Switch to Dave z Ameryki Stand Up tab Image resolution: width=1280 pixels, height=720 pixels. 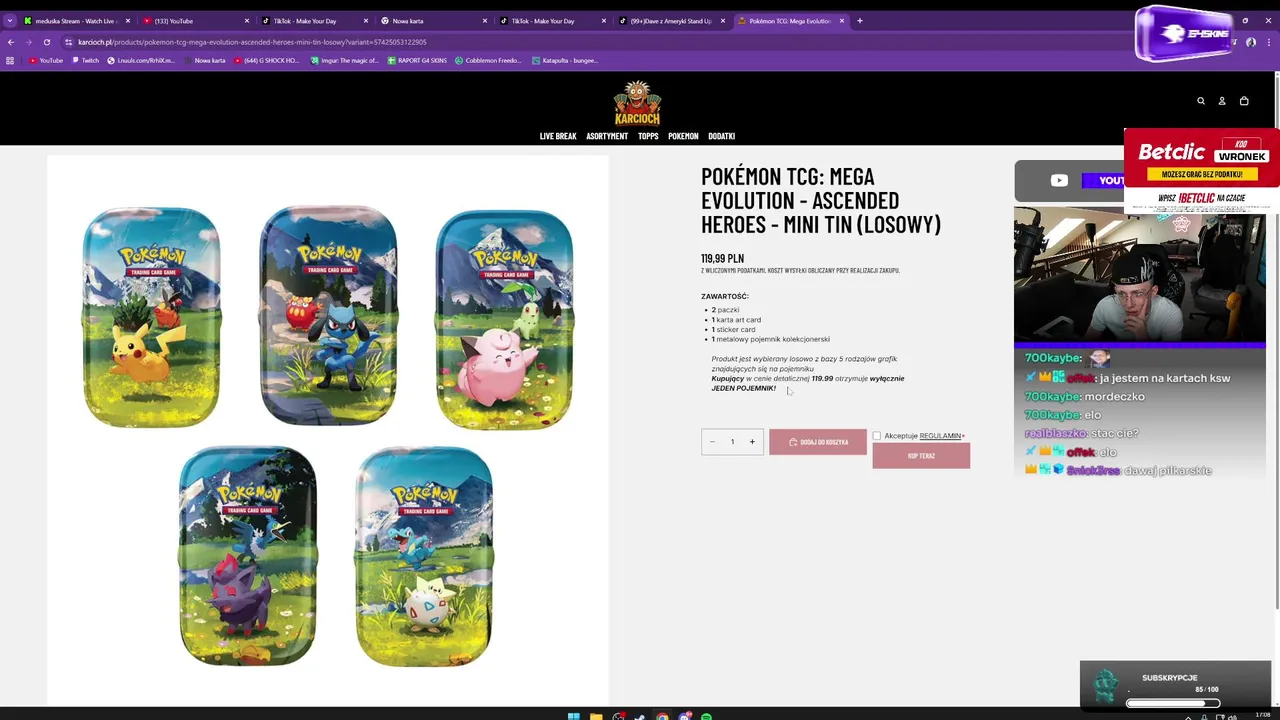pyautogui.click(x=672, y=21)
